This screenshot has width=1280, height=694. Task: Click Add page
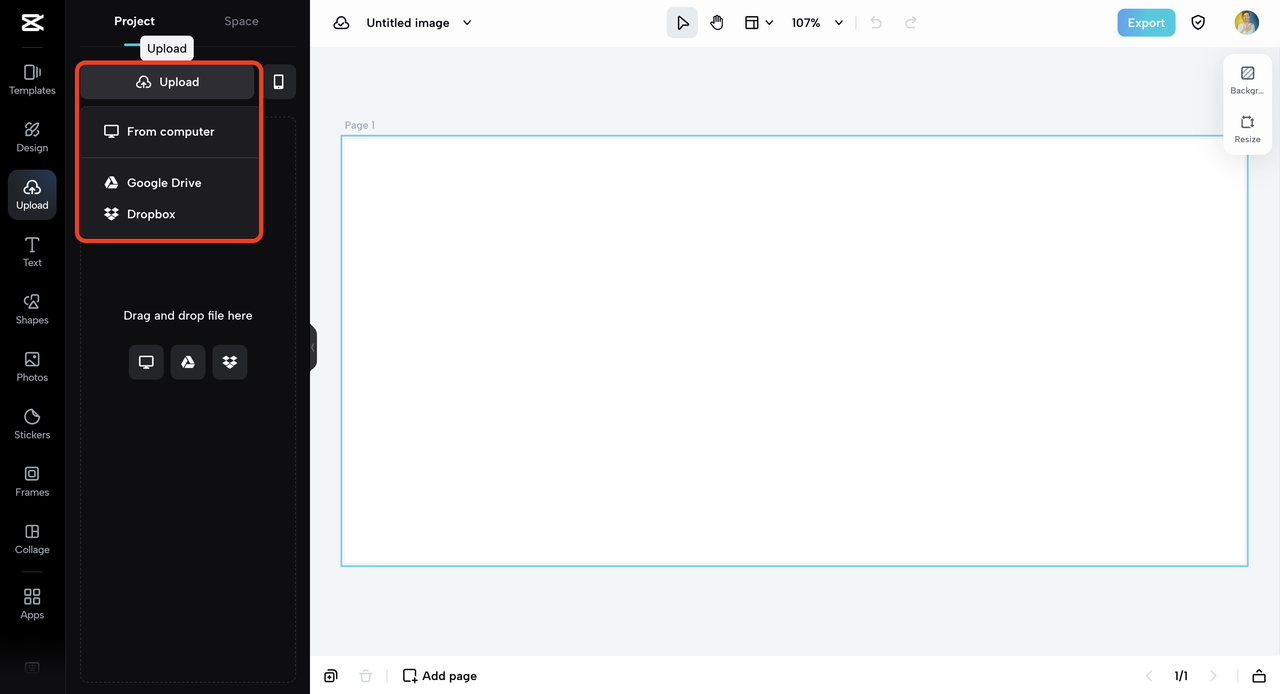(x=440, y=676)
